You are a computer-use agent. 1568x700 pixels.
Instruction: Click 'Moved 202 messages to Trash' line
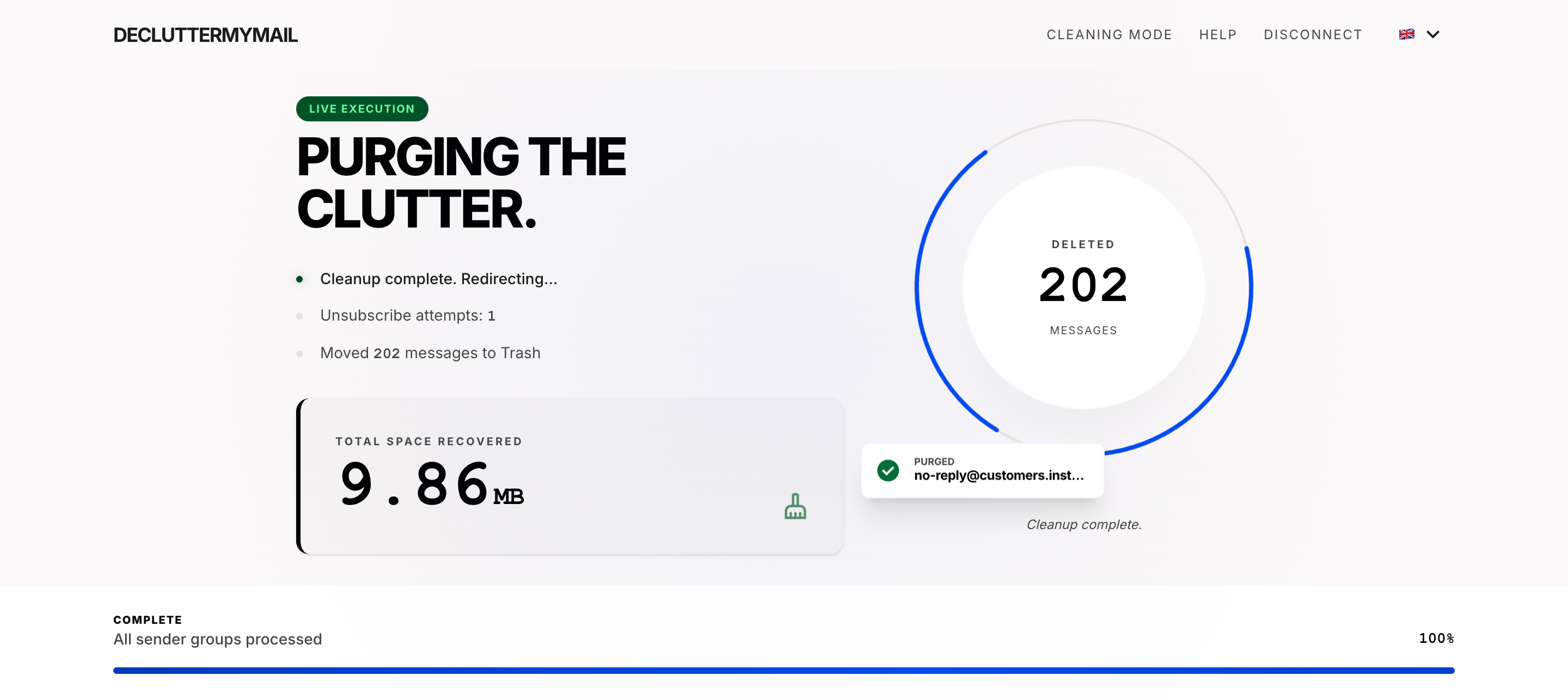430,353
